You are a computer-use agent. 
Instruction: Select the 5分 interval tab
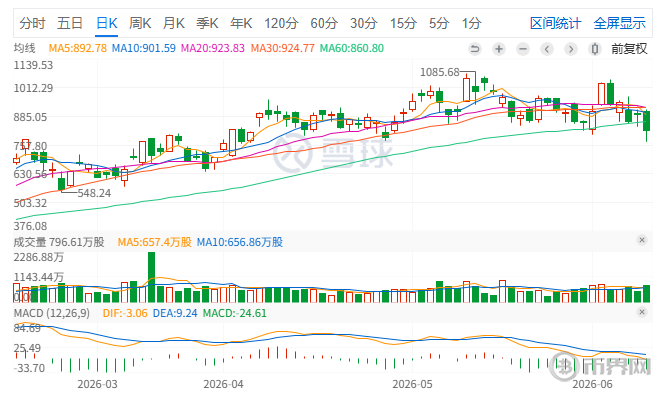coord(439,23)
